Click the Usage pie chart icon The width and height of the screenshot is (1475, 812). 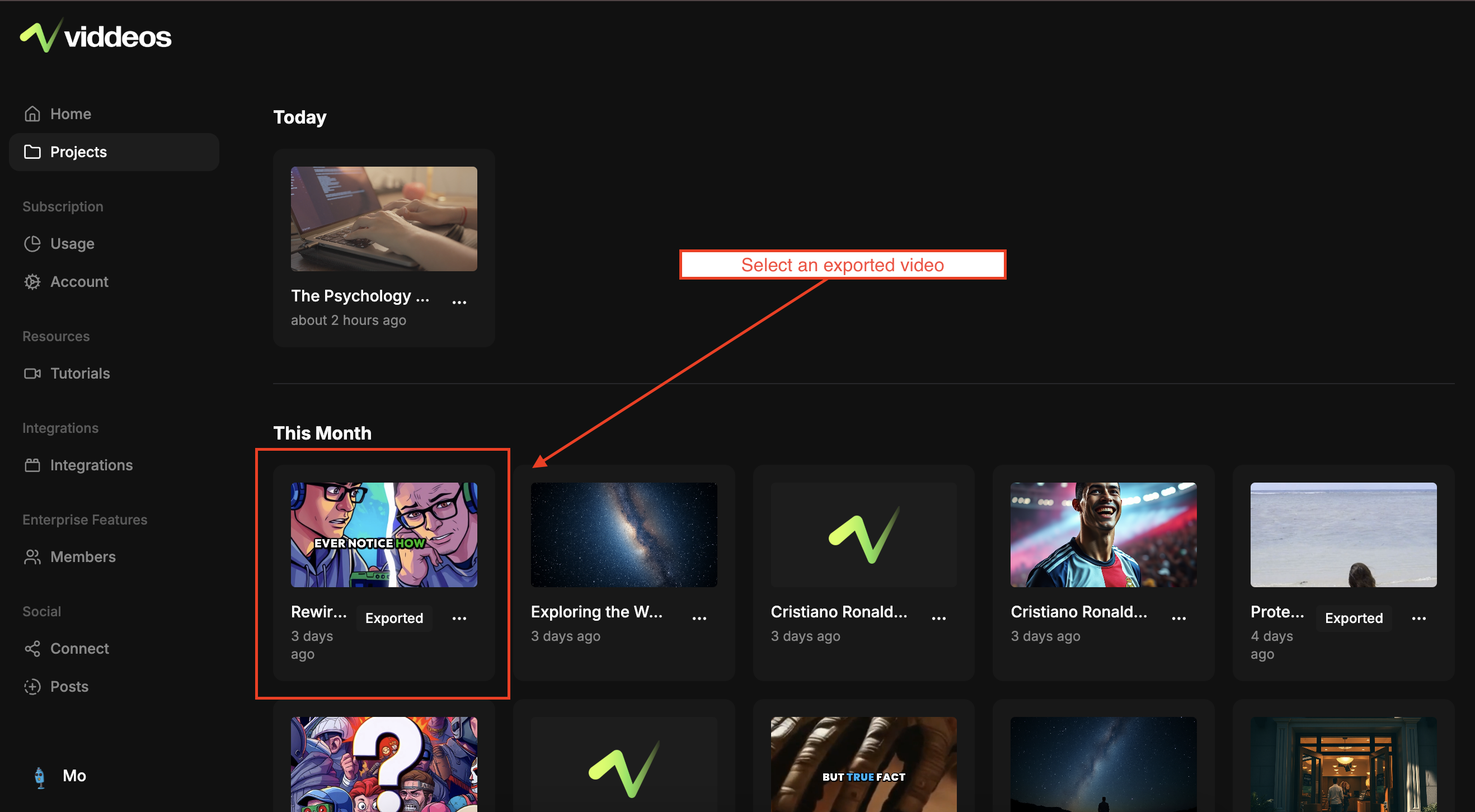[32, 244]
